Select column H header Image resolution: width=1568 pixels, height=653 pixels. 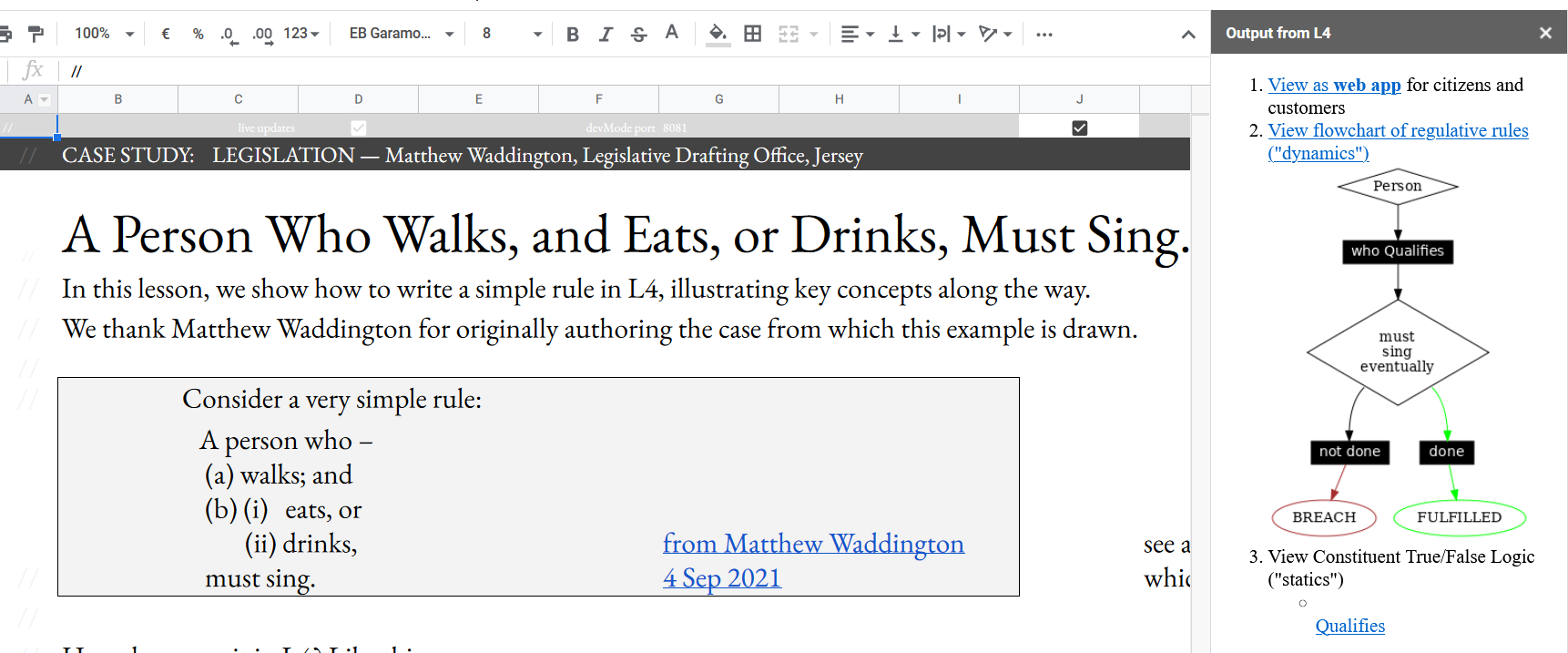(840, 99)
